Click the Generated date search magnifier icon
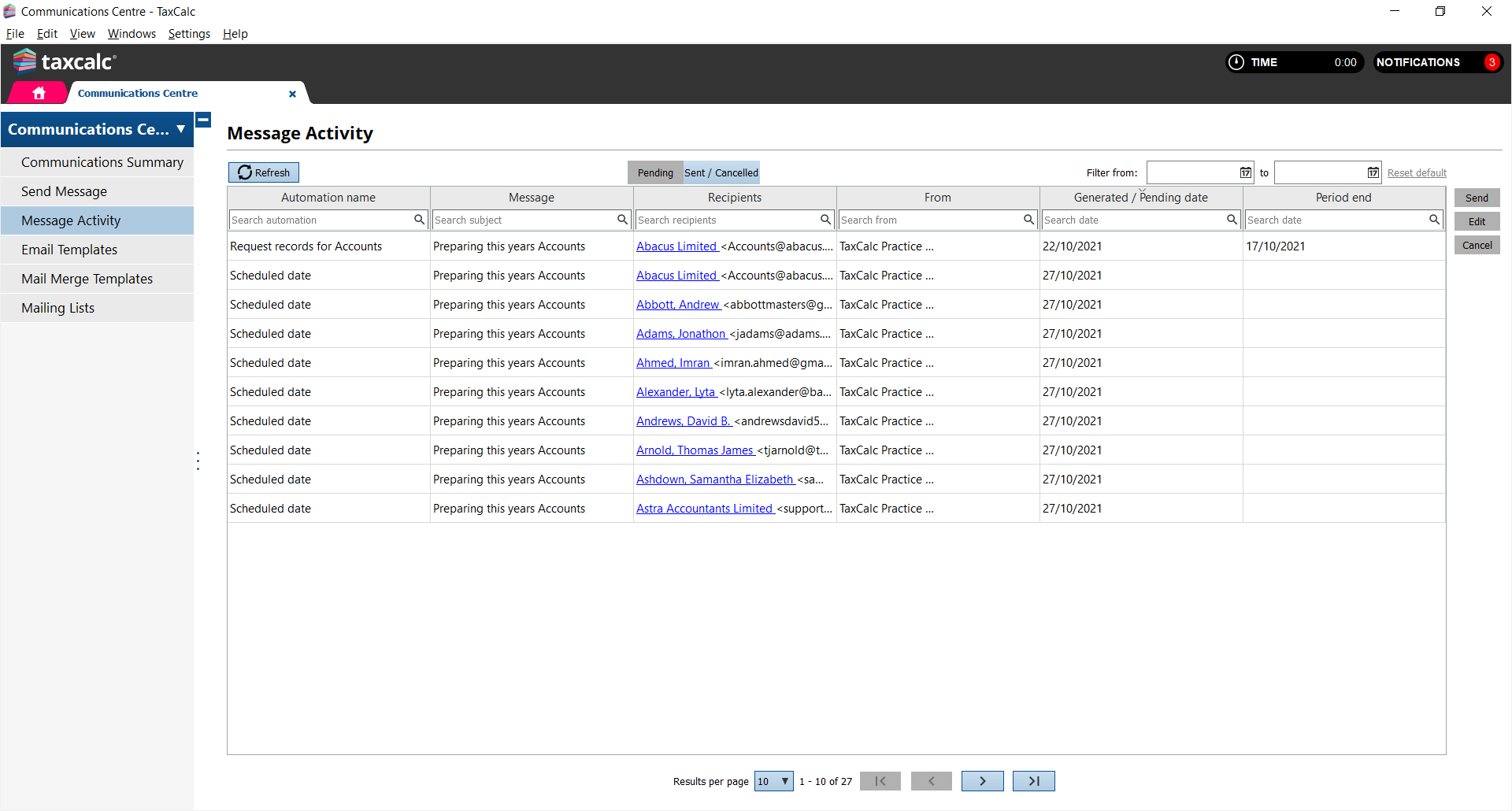Image resolution: width=1512 pixels, height=811 pixels. click(1232, 220)
